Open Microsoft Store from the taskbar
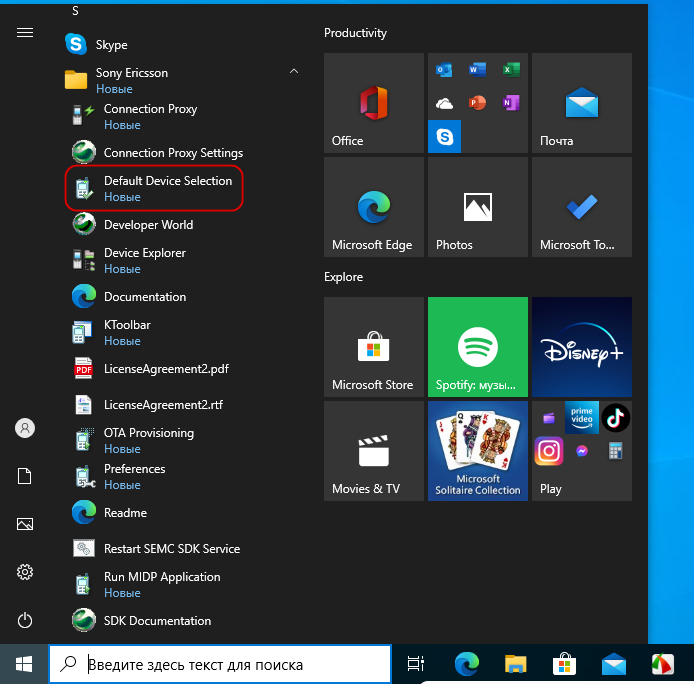The width and height of the screenshot is (694, 684). (565, 664)
